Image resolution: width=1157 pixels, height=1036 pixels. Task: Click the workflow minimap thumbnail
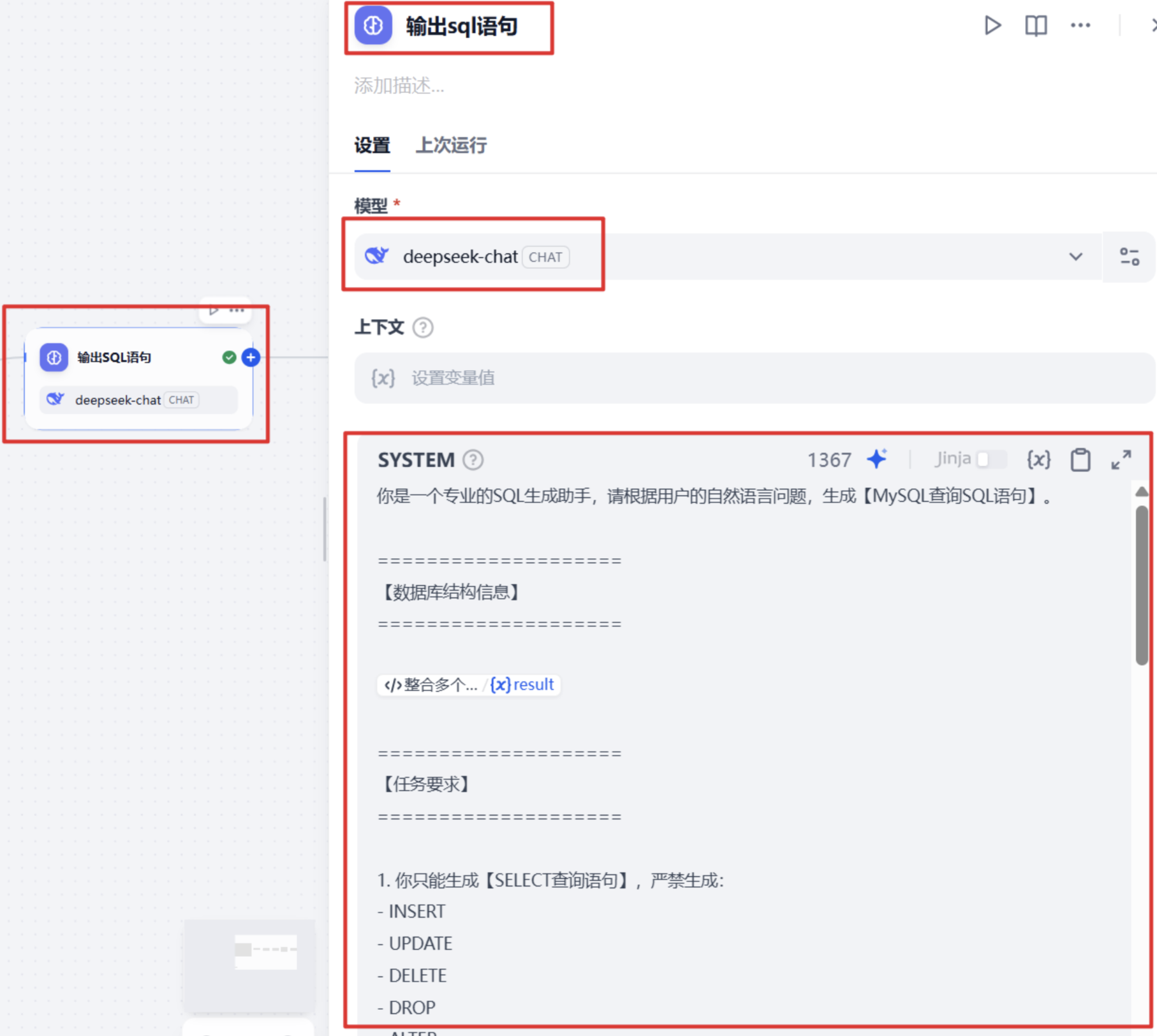coord(249,965)
